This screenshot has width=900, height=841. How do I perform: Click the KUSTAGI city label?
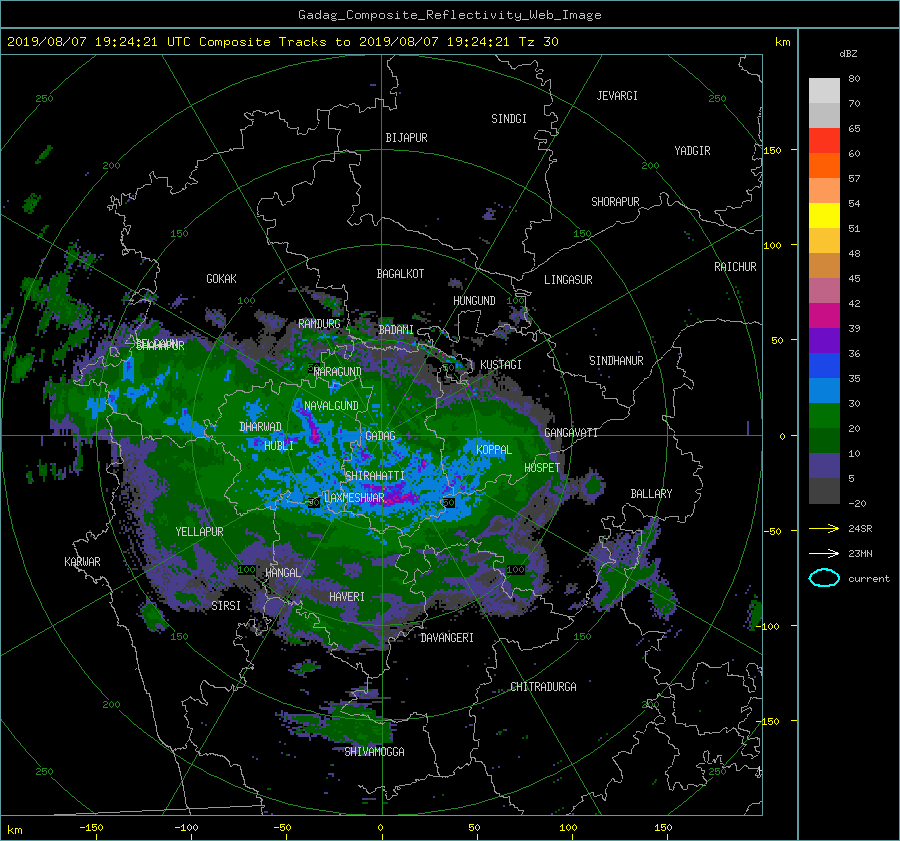tap(501, 365)
